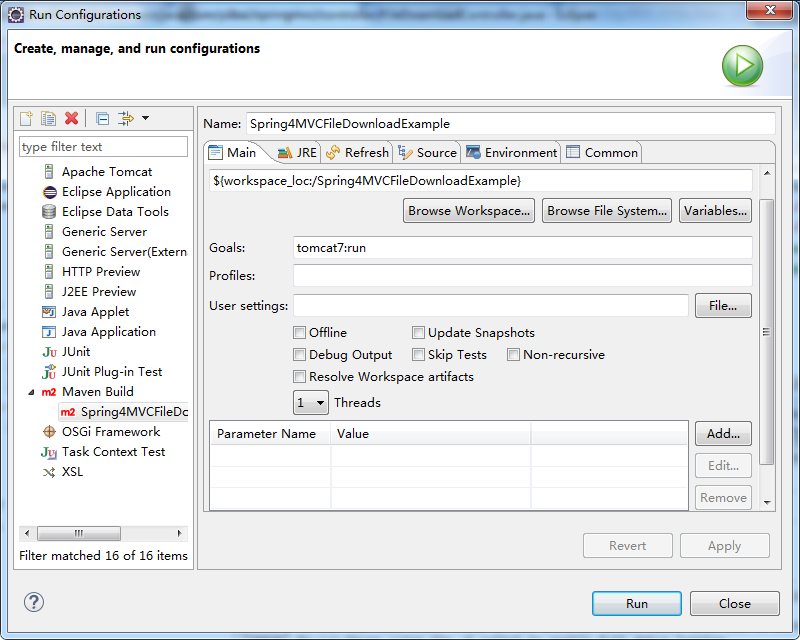This screenshot has width=800, height=640.
Task: Click the File... button for user settings
Action: (723, 306)
